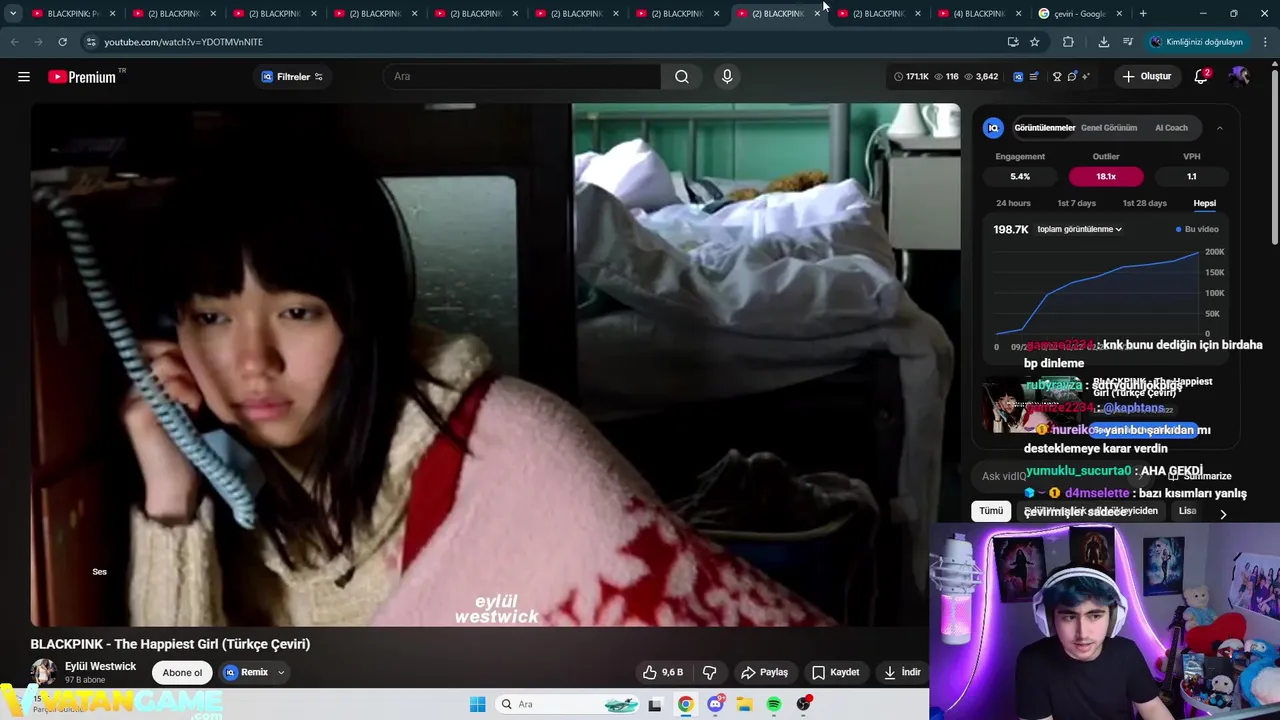Click Eylül Westwick channel avatar
Image resolution: width=1280 pixels, height=720 pixels.
coord(43,672)
